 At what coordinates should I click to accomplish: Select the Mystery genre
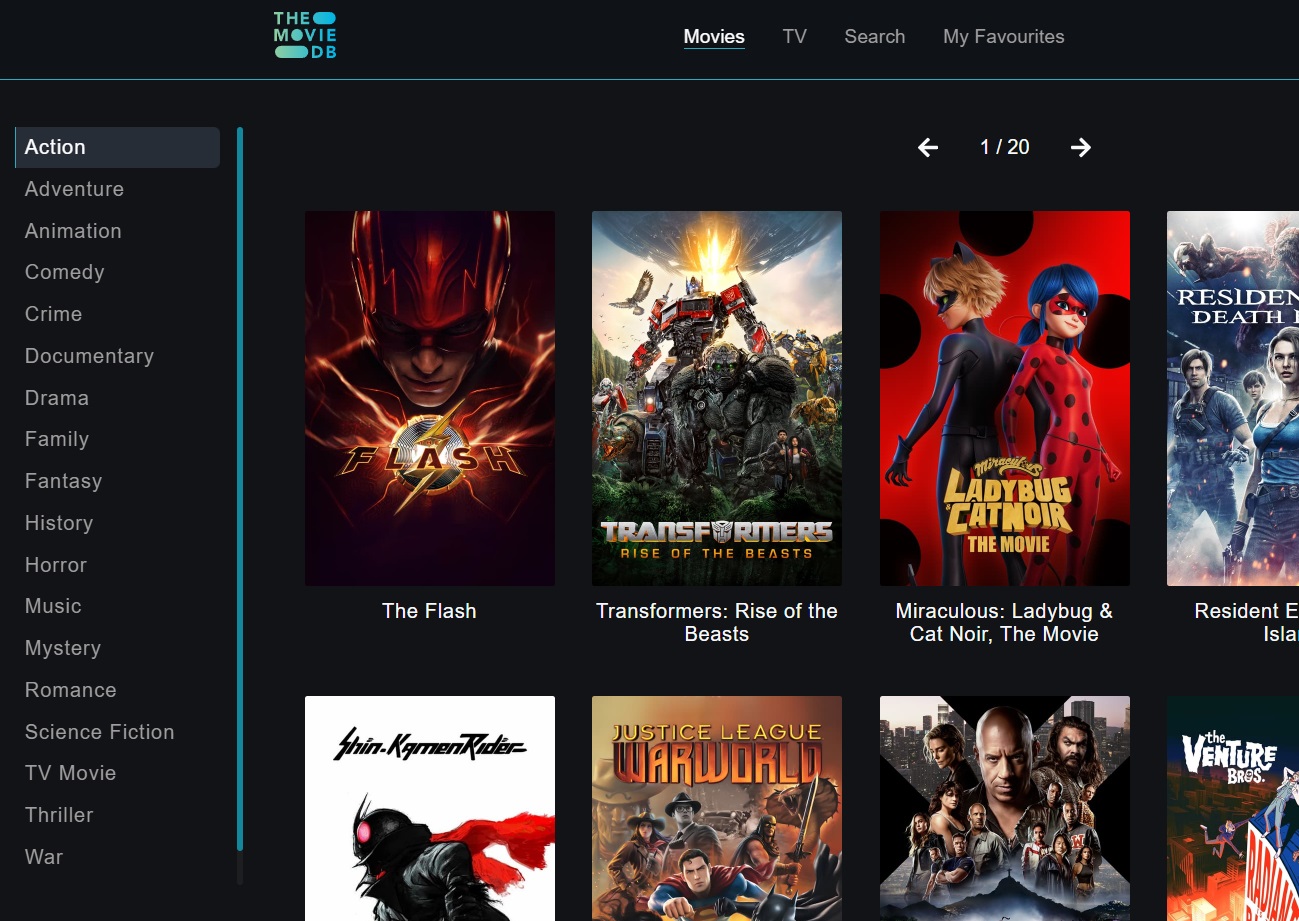63,648
